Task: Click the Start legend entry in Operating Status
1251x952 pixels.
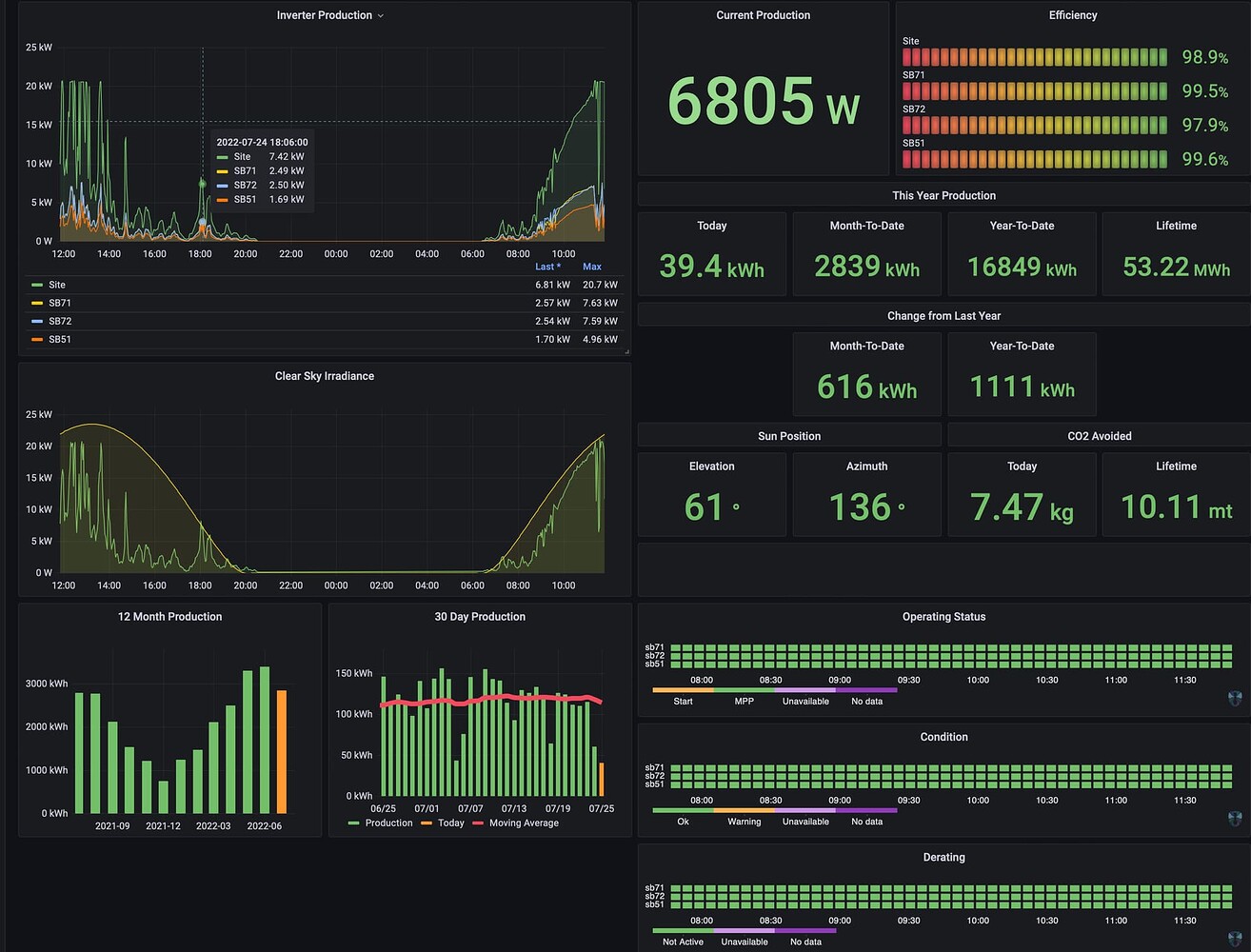Action: (683, 701)
